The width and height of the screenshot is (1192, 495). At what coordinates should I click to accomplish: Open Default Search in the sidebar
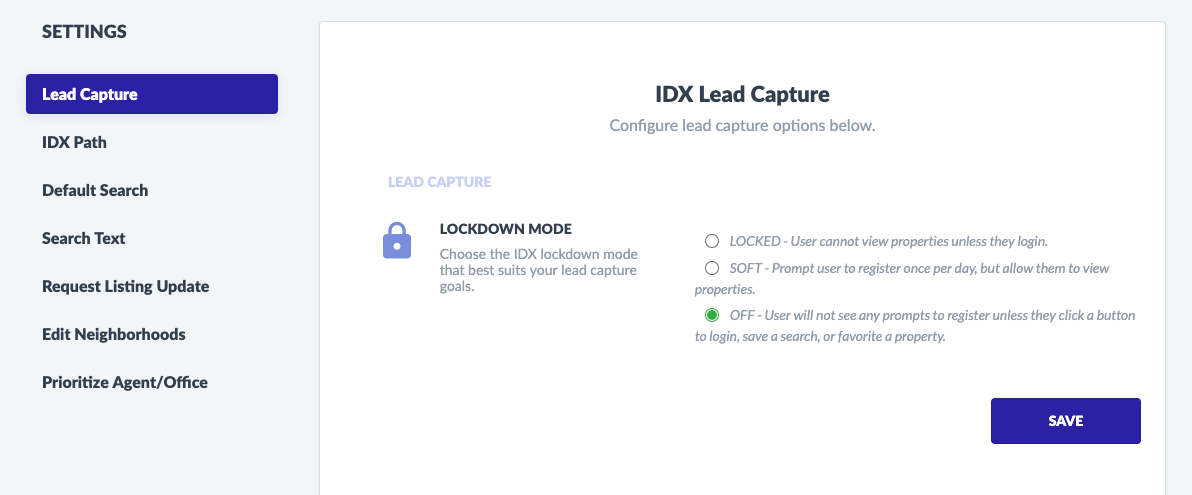(x=95, y=190)
